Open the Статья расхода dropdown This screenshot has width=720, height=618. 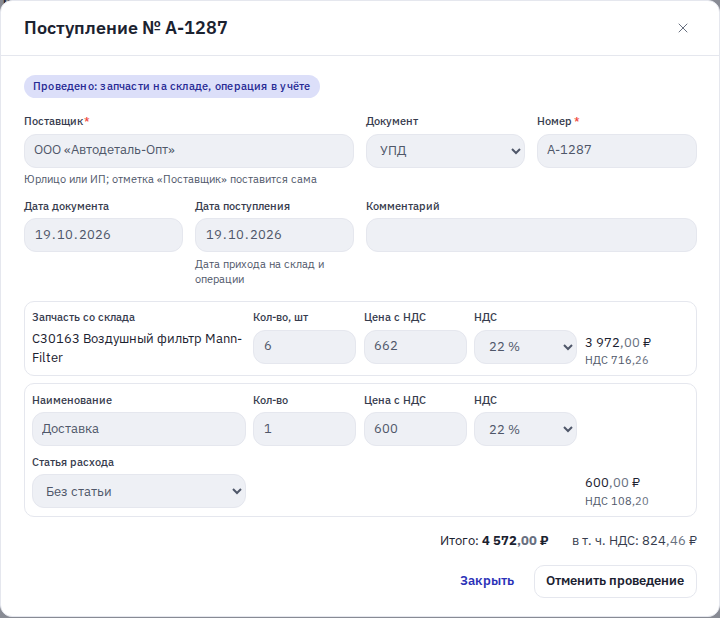click(139, 491)
